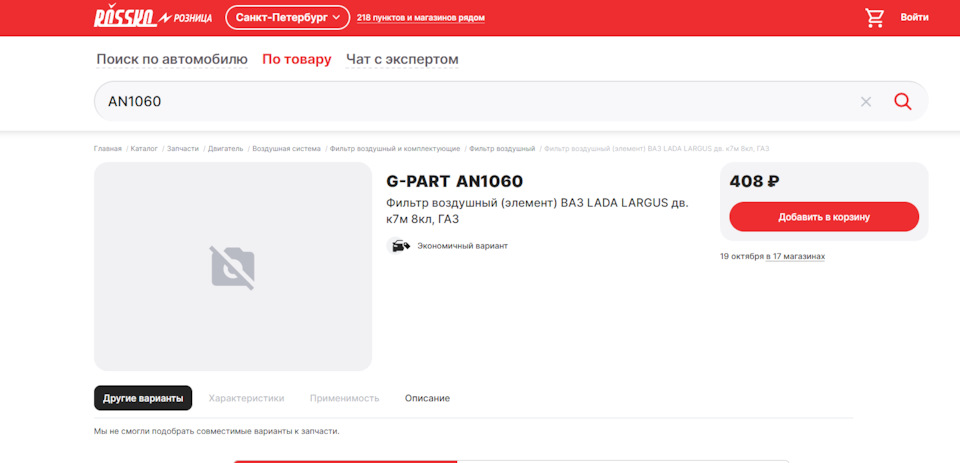
Task: Click the Экономичный вариант label
Action: tap(463, 246)
